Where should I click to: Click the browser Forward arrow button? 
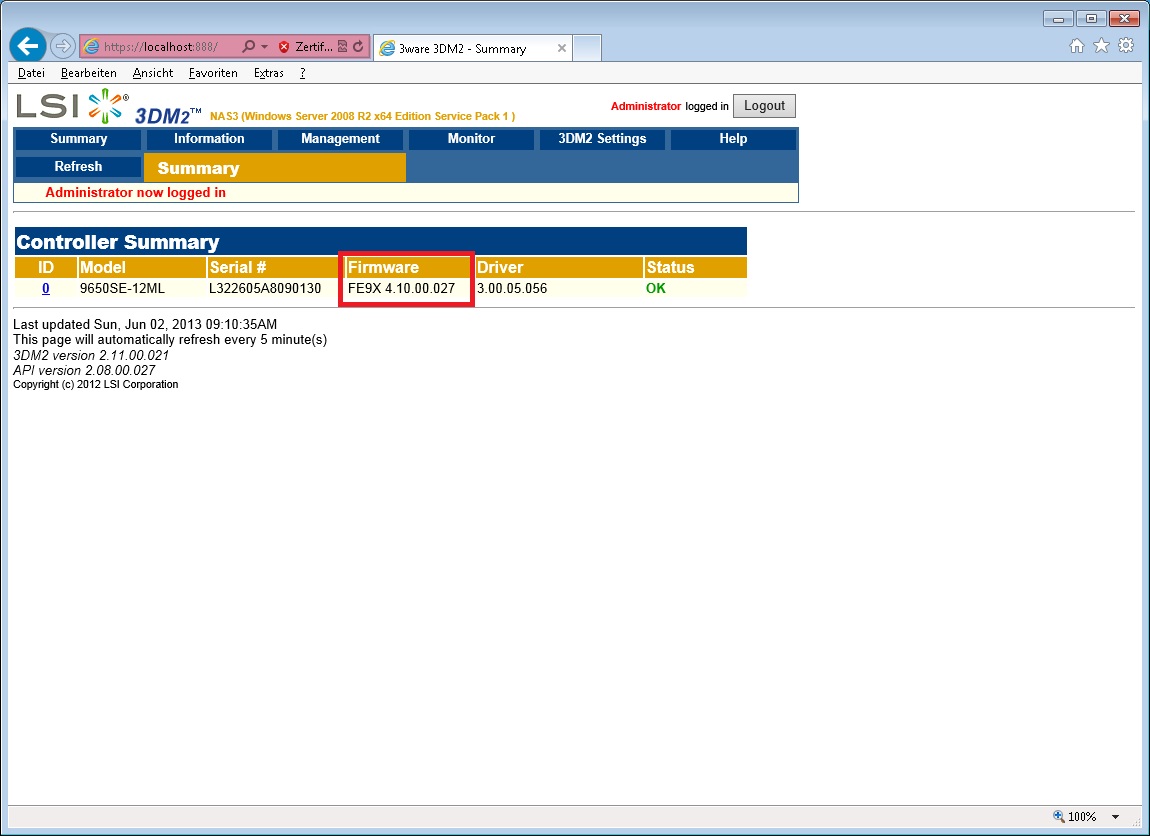(x=64, y=46)
